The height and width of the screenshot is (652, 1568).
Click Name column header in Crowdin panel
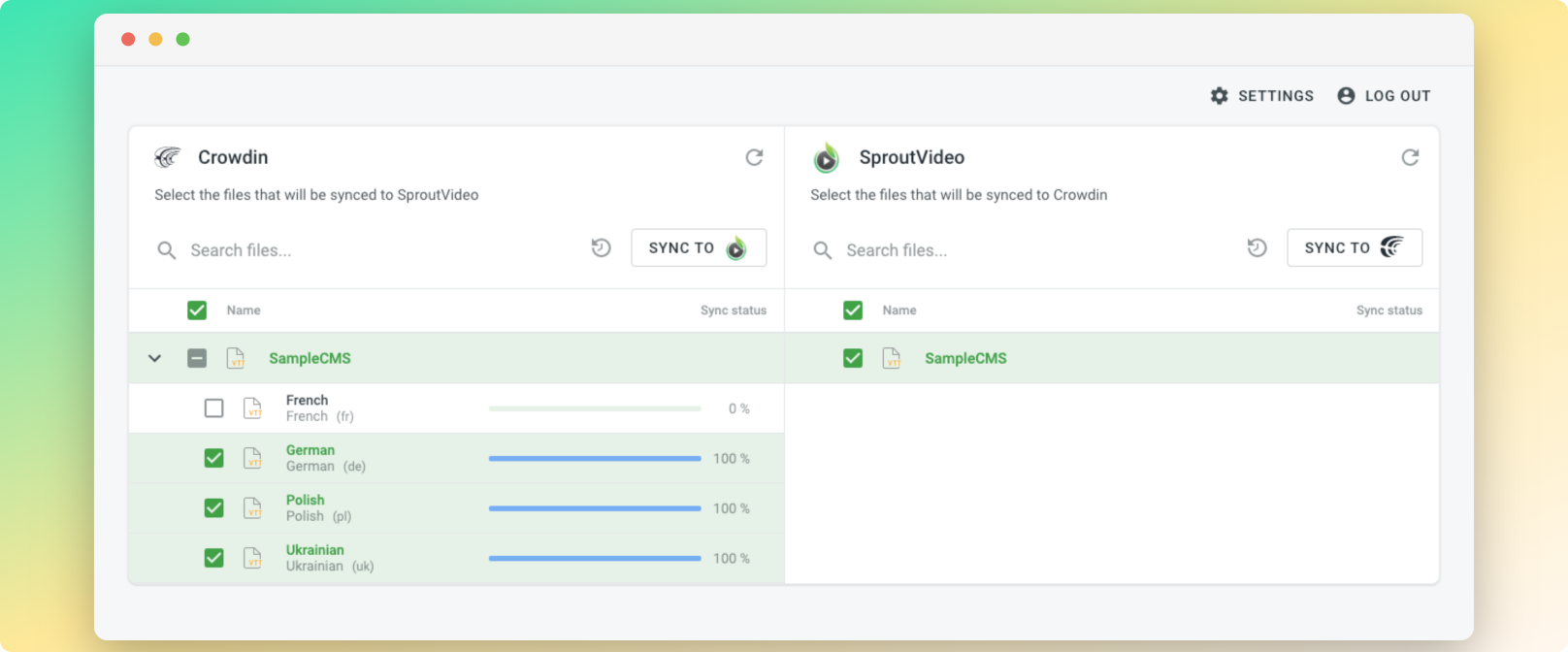coord(244,310)
